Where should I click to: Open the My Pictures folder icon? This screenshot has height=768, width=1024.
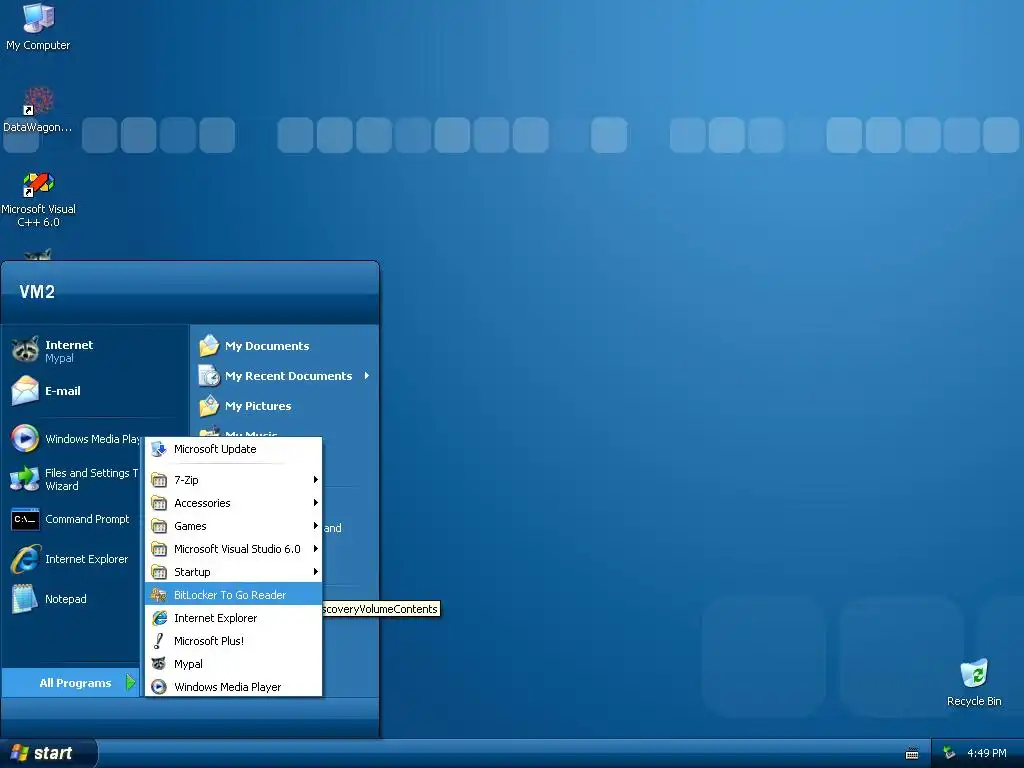209,406
